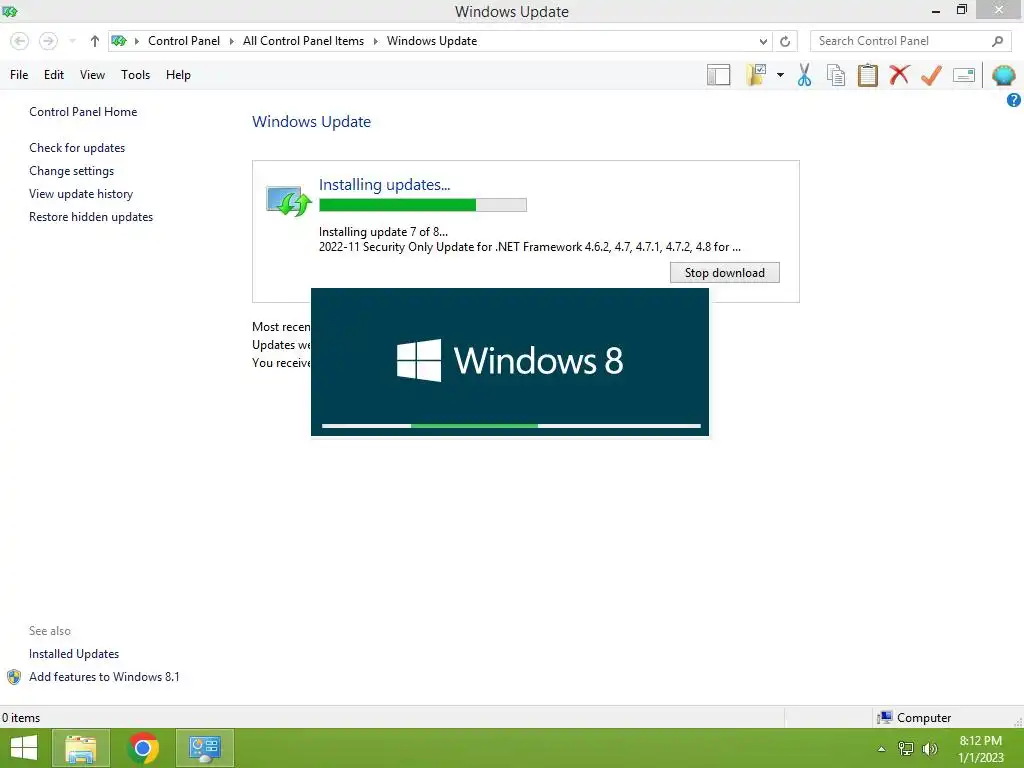Screen dimensions: 1024x768
Task: Click the Windows Update icon in address bar
Action: 118,41
